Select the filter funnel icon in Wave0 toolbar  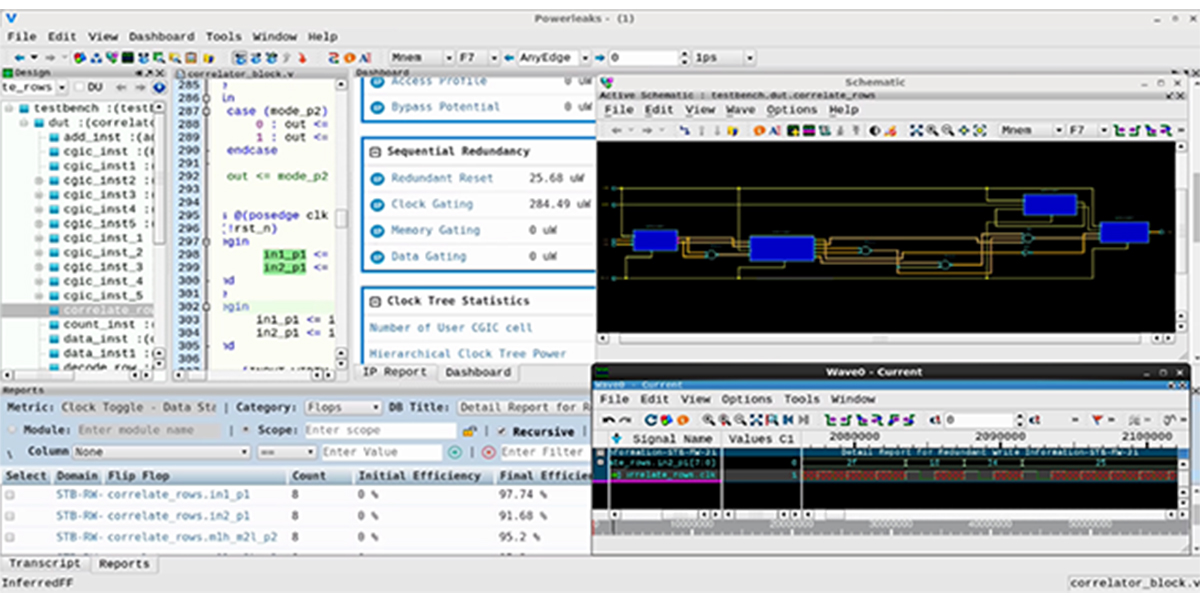point(1097,420)
